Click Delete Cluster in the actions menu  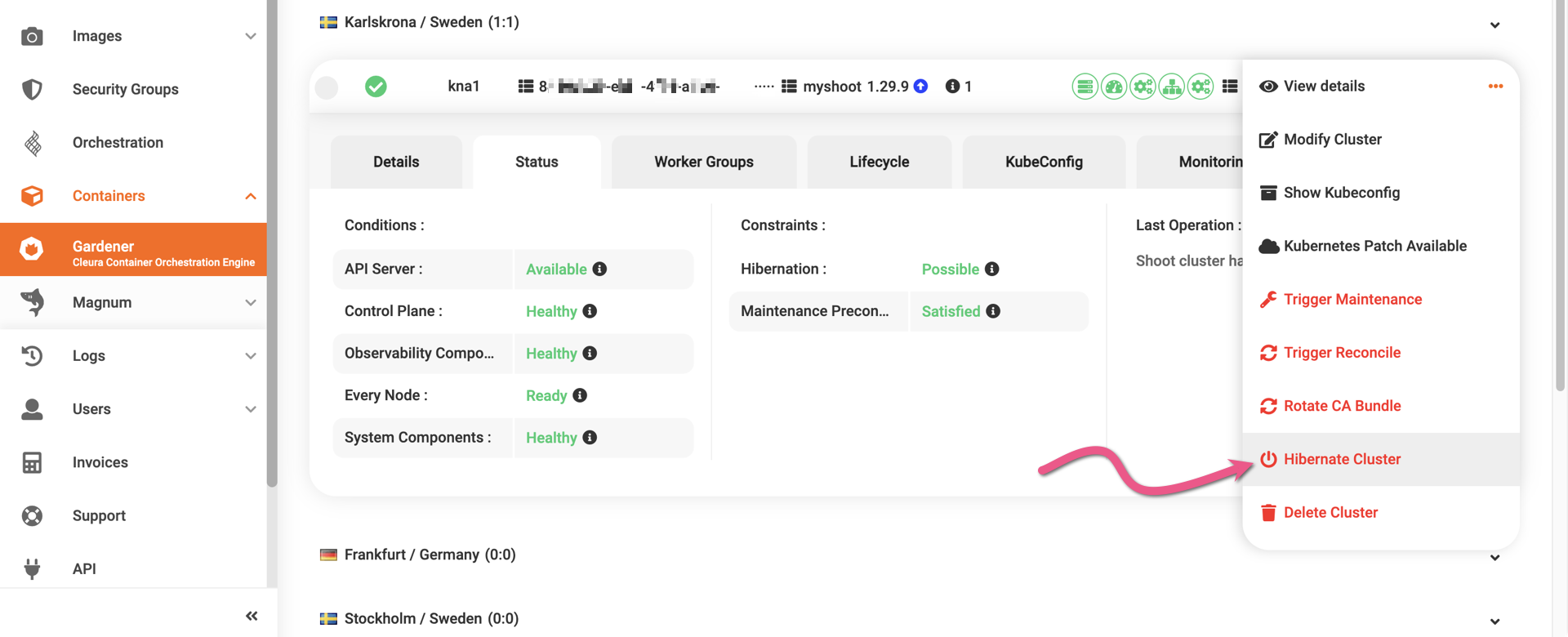(1330, 512)
